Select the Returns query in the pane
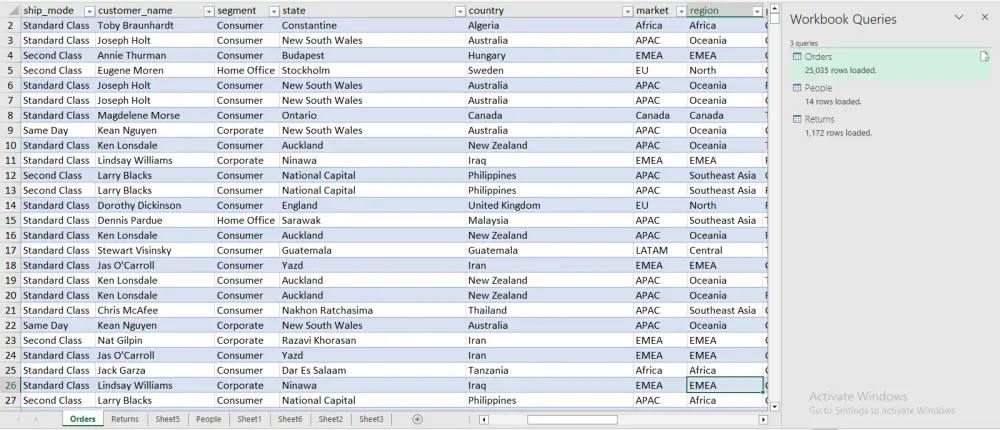 (820, 119)
